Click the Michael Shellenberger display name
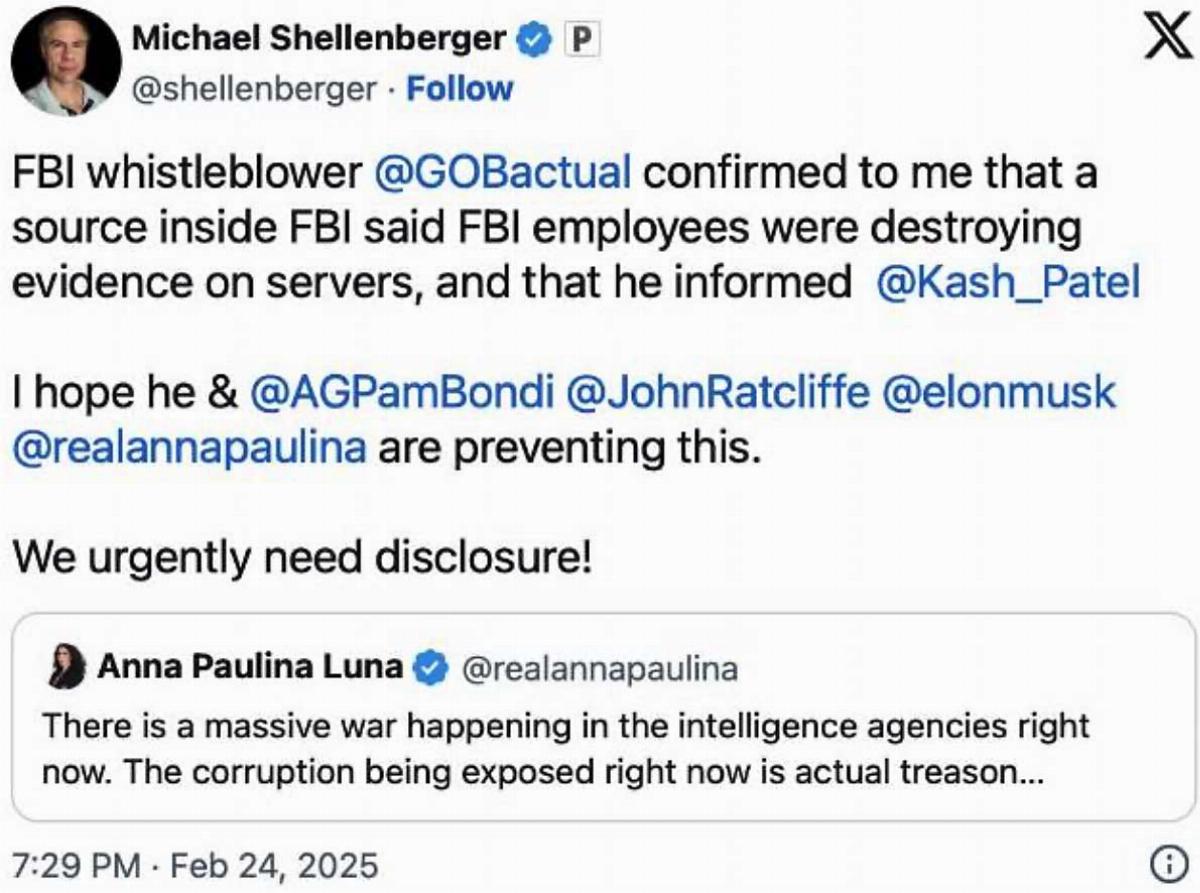1200x893 pixels. [320, 40]
